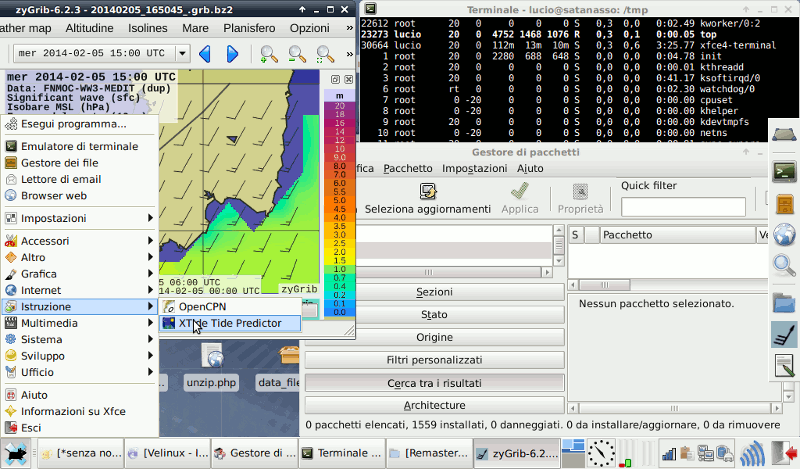Viewport: 800px width, 469px height.
Task: Expand the Altro submenu
Action: pos(79,257)
